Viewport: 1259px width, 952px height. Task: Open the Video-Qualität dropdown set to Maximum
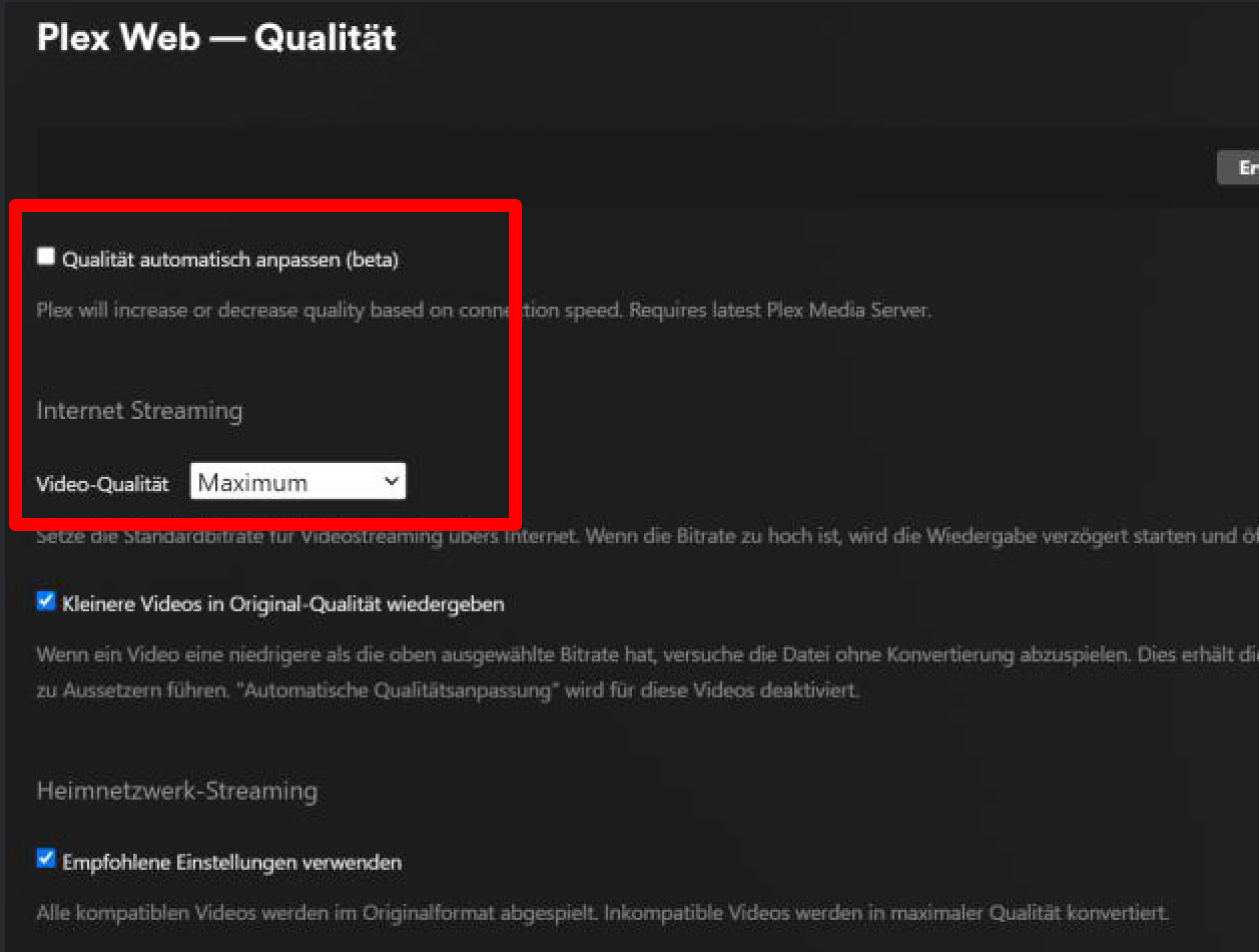point(297,482)
